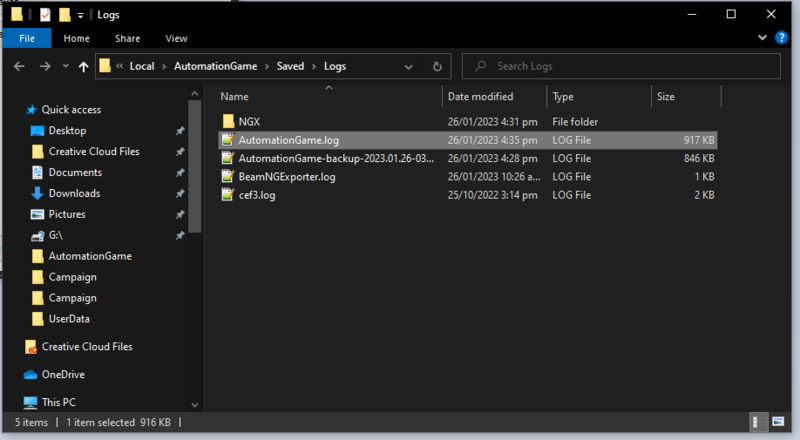Click the New folder quick access icon
The width and height of the screenshot is (800, 440).
(64, 15)
